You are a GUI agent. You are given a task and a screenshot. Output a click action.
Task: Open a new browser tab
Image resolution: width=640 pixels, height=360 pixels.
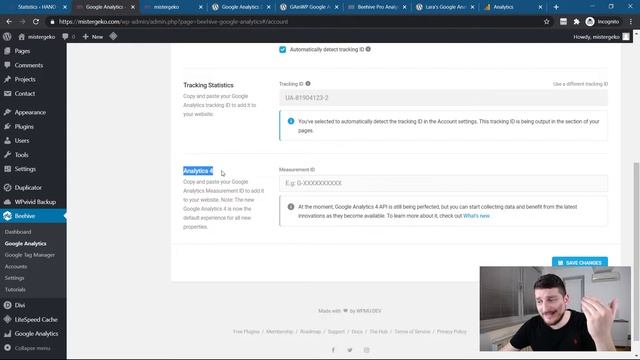(x=556, y=7)
